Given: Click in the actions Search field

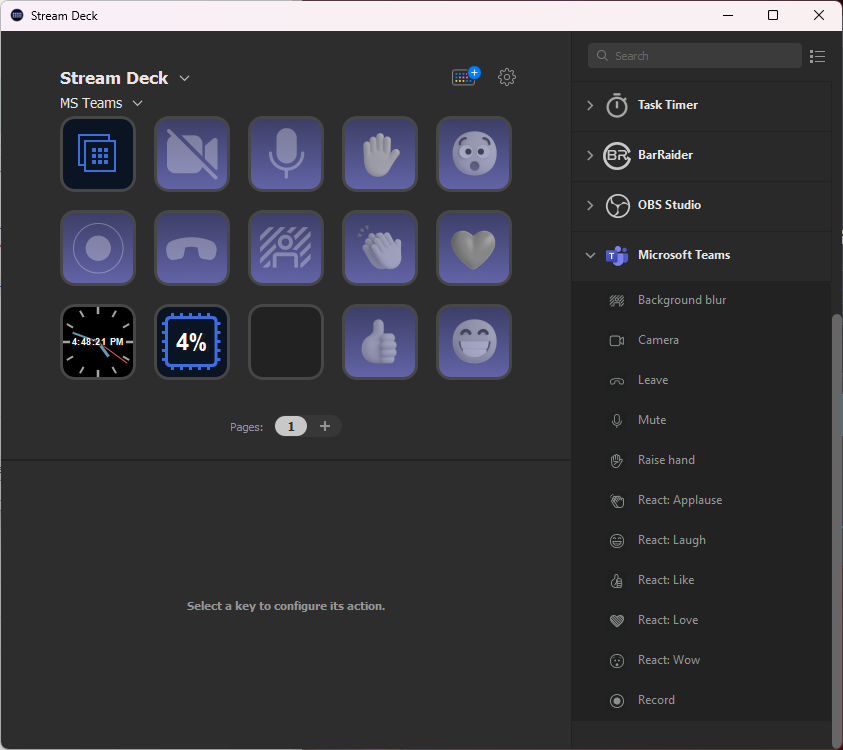Looking at the screenshot, I should [x=695, y=56].
